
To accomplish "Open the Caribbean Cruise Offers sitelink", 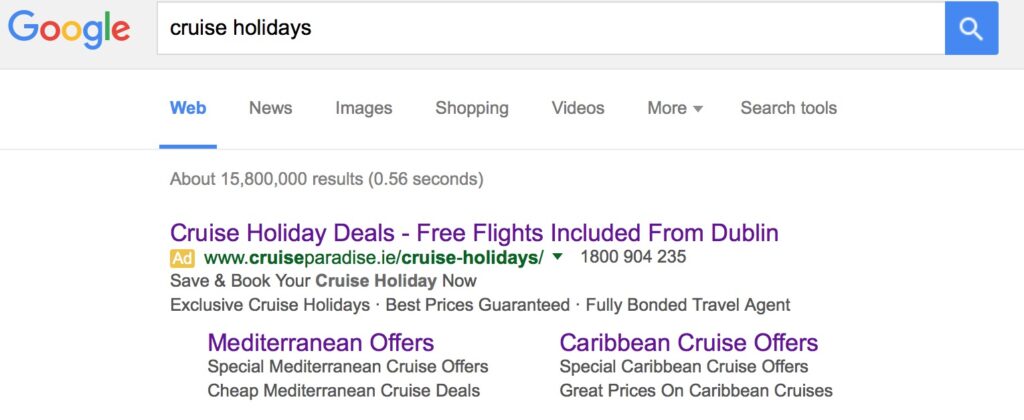I will [689, 342].
